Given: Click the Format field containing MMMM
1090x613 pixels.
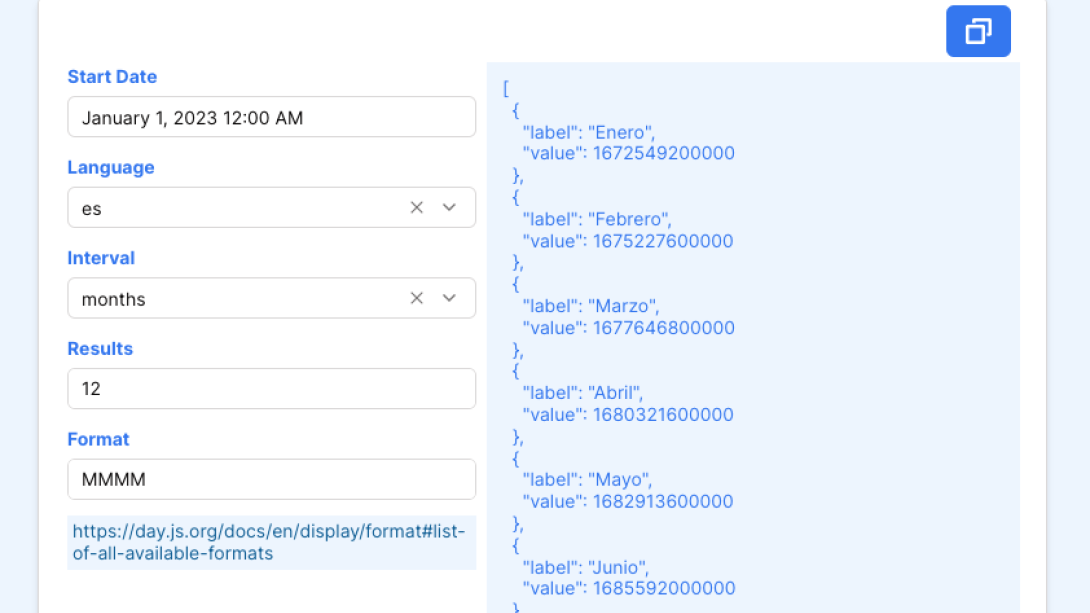Looking at the screenshot, I should tap(271, 479).
